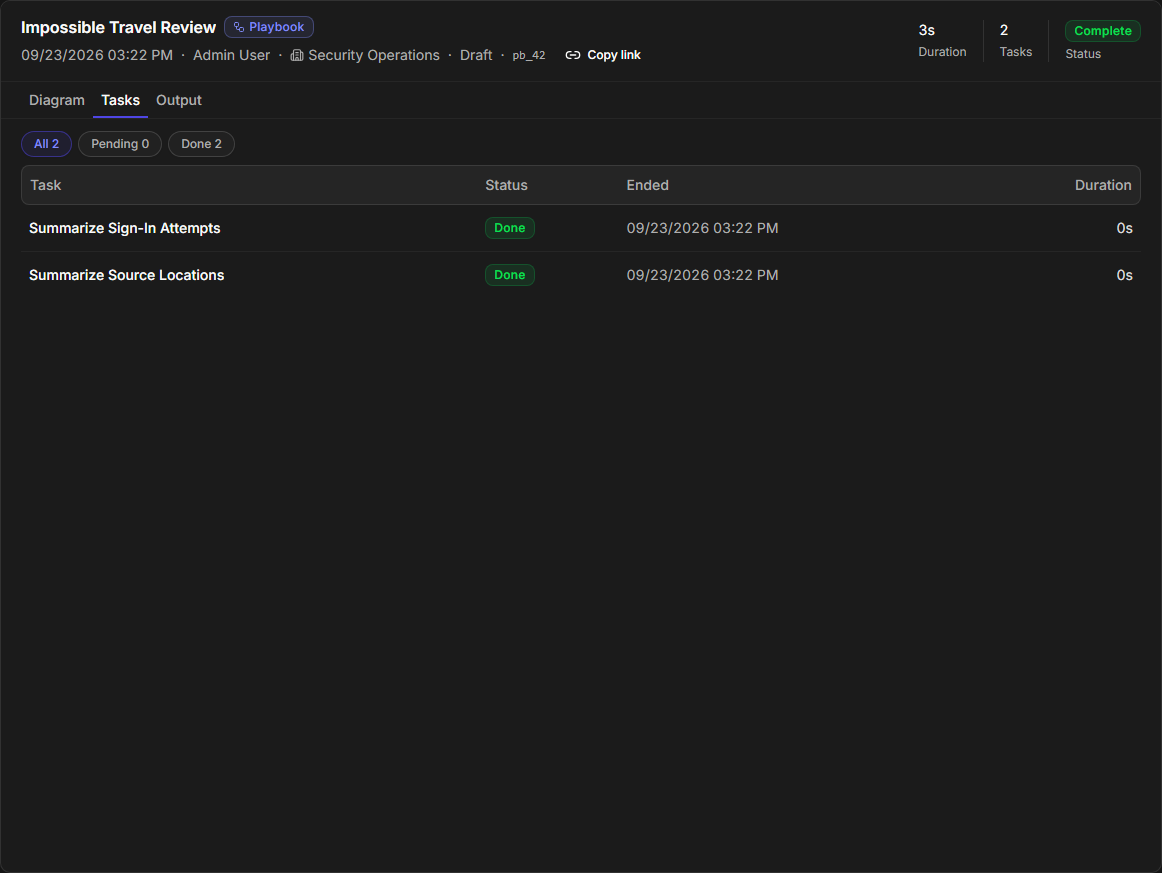Switch to the Diagram tab
The height and width of the screenshot is (873, 1162).
tap(56, 100)
